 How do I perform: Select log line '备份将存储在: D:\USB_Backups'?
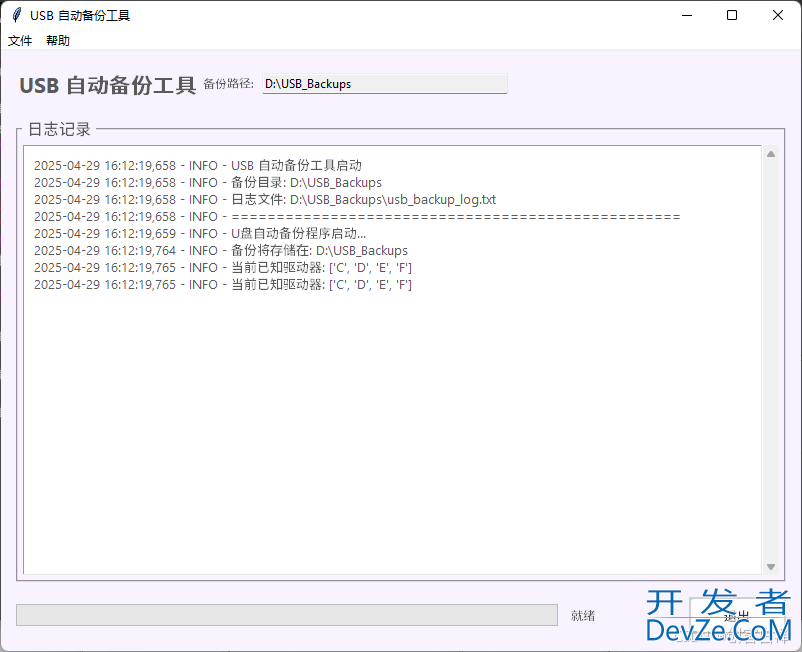click(x=221, y=251)
